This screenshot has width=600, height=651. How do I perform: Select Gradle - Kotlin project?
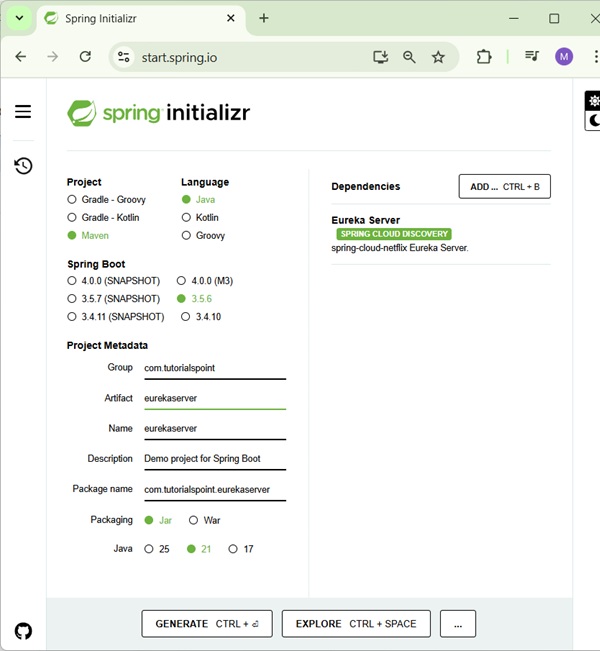(103, 218)
